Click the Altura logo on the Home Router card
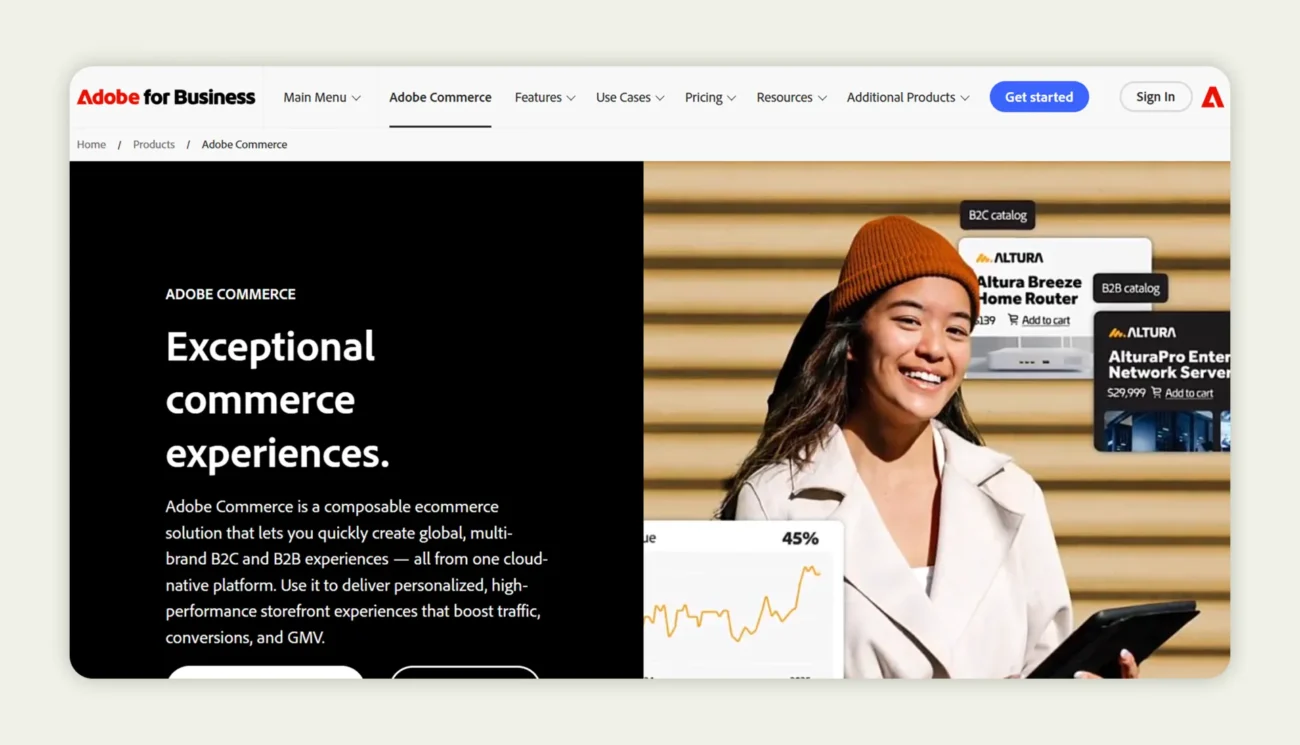Image resolution: width=1300 pixels, height=745 pixels. click(x=1010, y=257)
